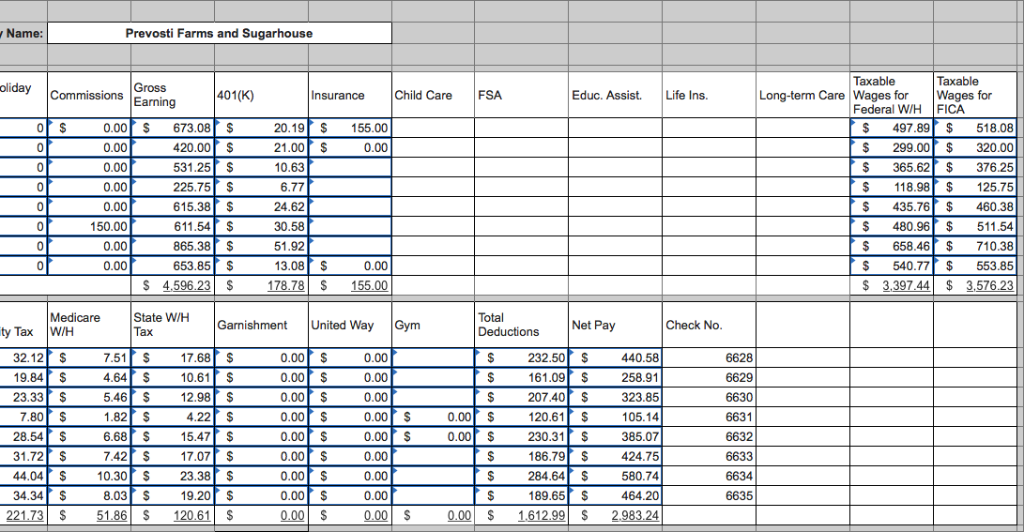This screenshot has width=1024, height=532.
Task: Click net pay value 440.58
Action: [615, 358]
